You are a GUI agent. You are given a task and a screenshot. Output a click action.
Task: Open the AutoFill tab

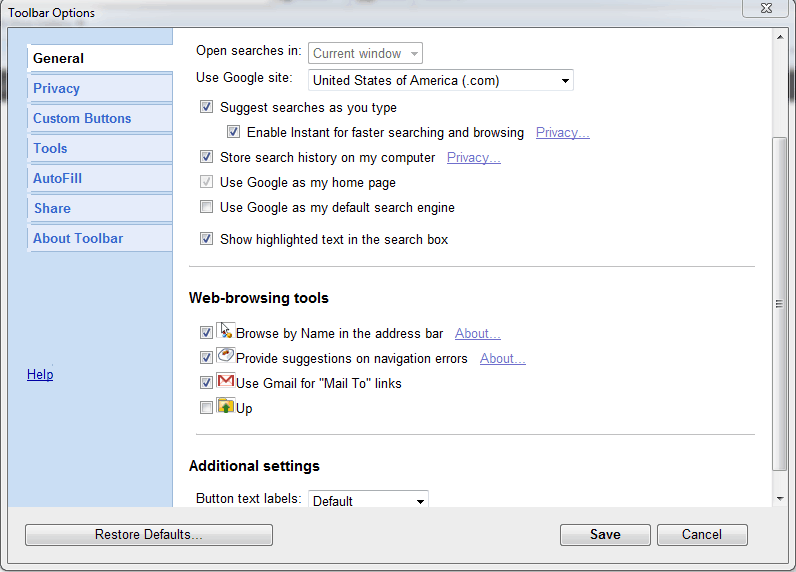(100, 178)
